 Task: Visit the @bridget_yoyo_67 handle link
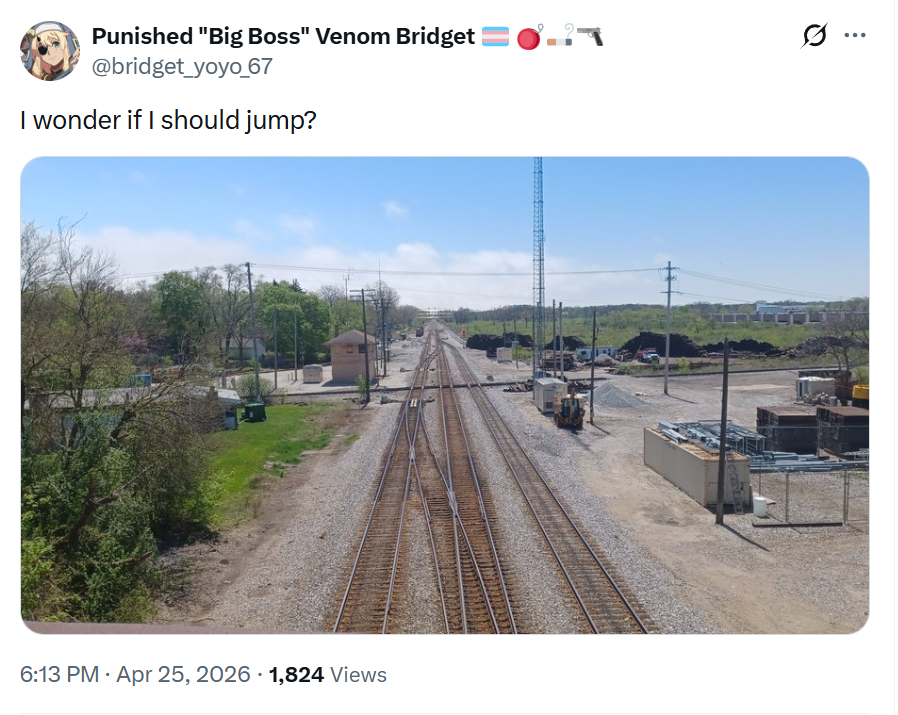(182, 66)
